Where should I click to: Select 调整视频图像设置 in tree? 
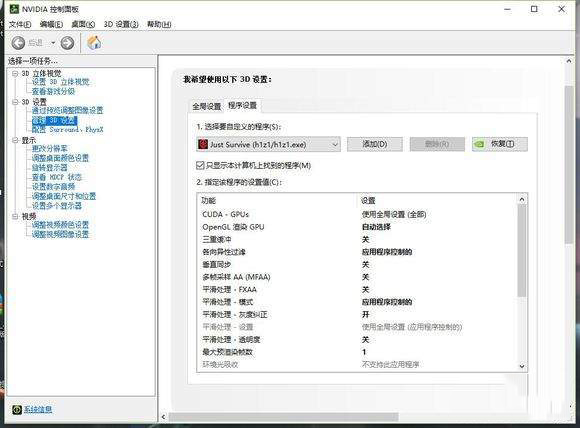[x=60, y=234]
